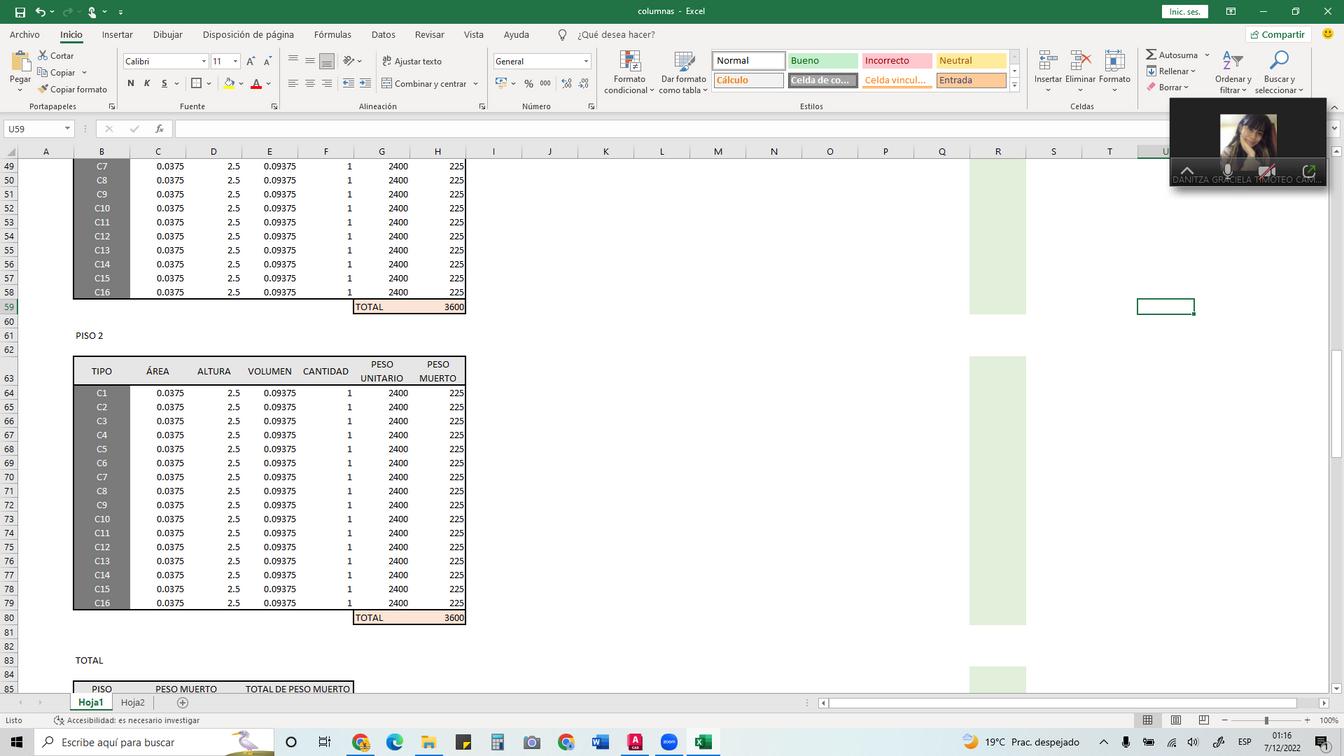Switch to Page Layout view
The width and height of the screenshot is (1344, 756).
[1176, 720]
